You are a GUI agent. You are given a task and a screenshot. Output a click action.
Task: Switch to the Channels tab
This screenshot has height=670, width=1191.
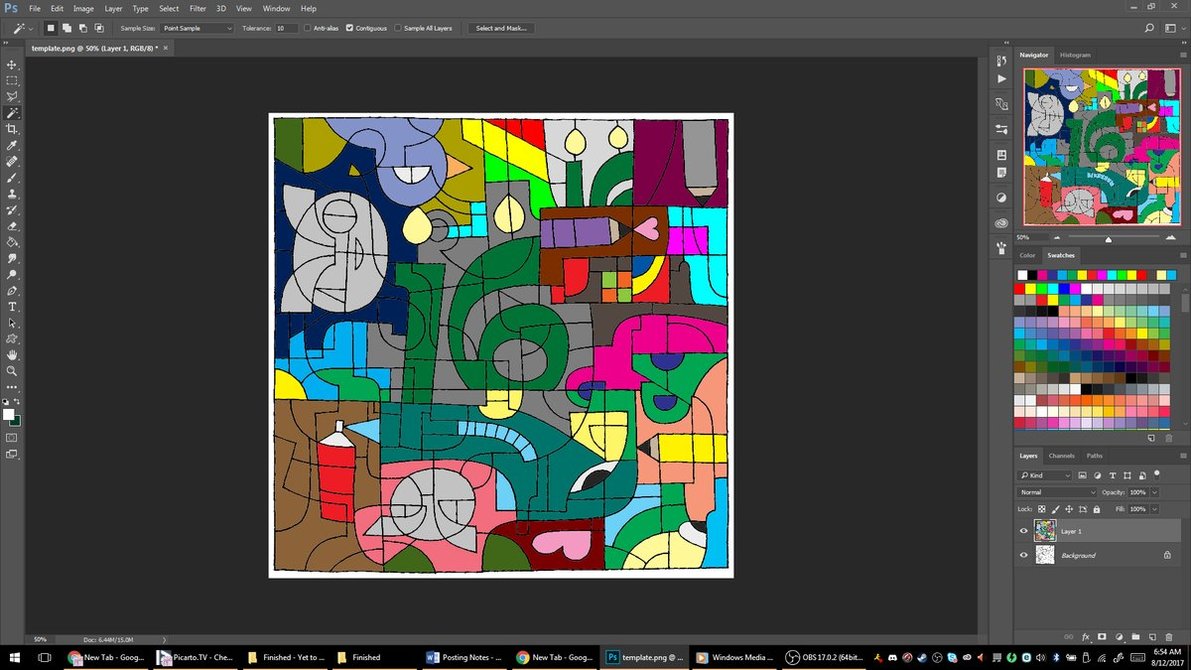[1061, 456]
